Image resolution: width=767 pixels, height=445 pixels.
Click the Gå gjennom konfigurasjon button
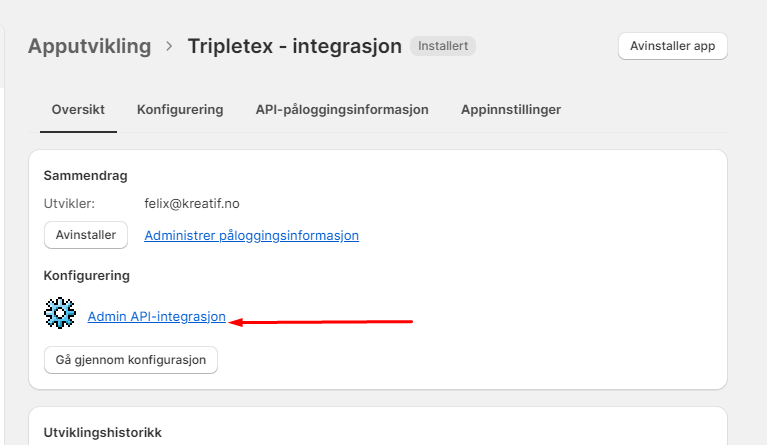tap(131, 360)
